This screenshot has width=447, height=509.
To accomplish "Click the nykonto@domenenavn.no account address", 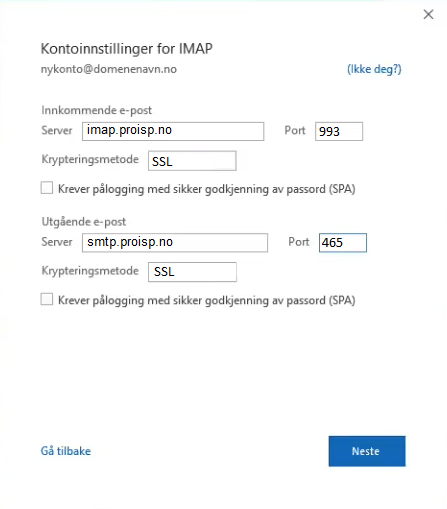I will pos(109,69).
